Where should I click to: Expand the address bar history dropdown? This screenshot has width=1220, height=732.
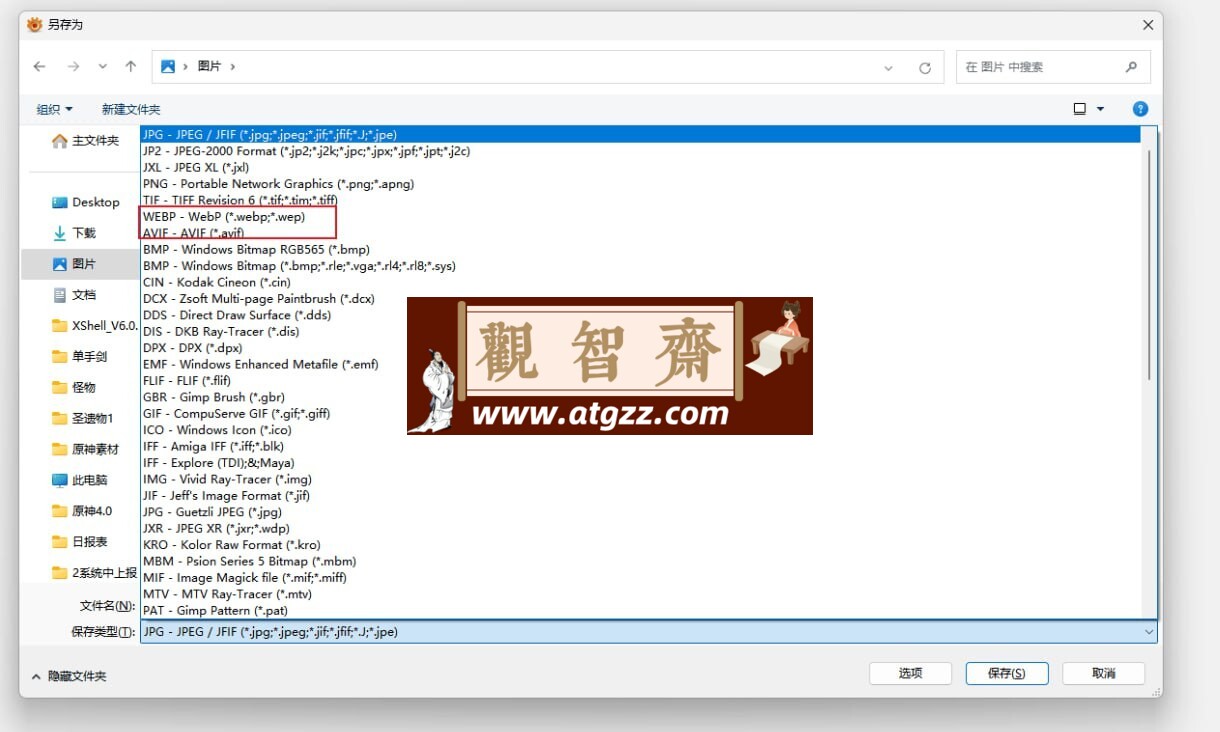(888, 68)
